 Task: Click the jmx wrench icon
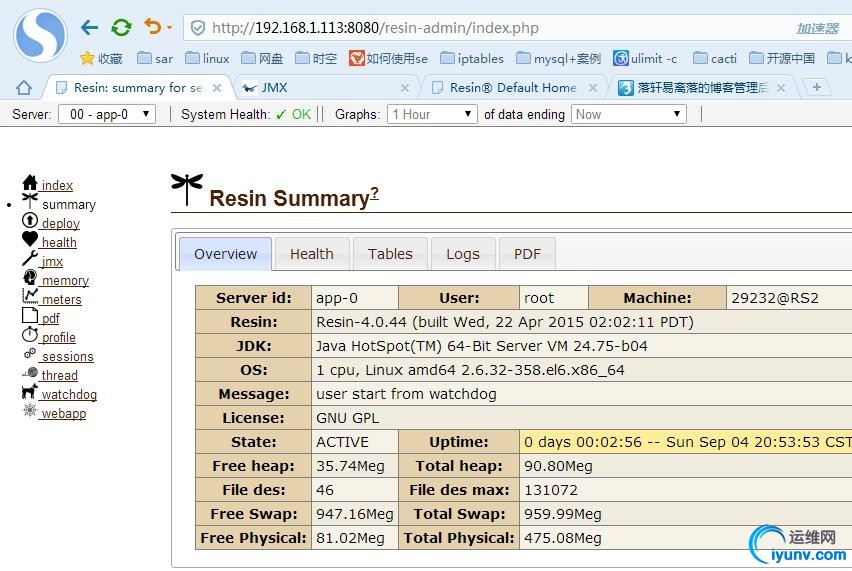click(30, 258)
